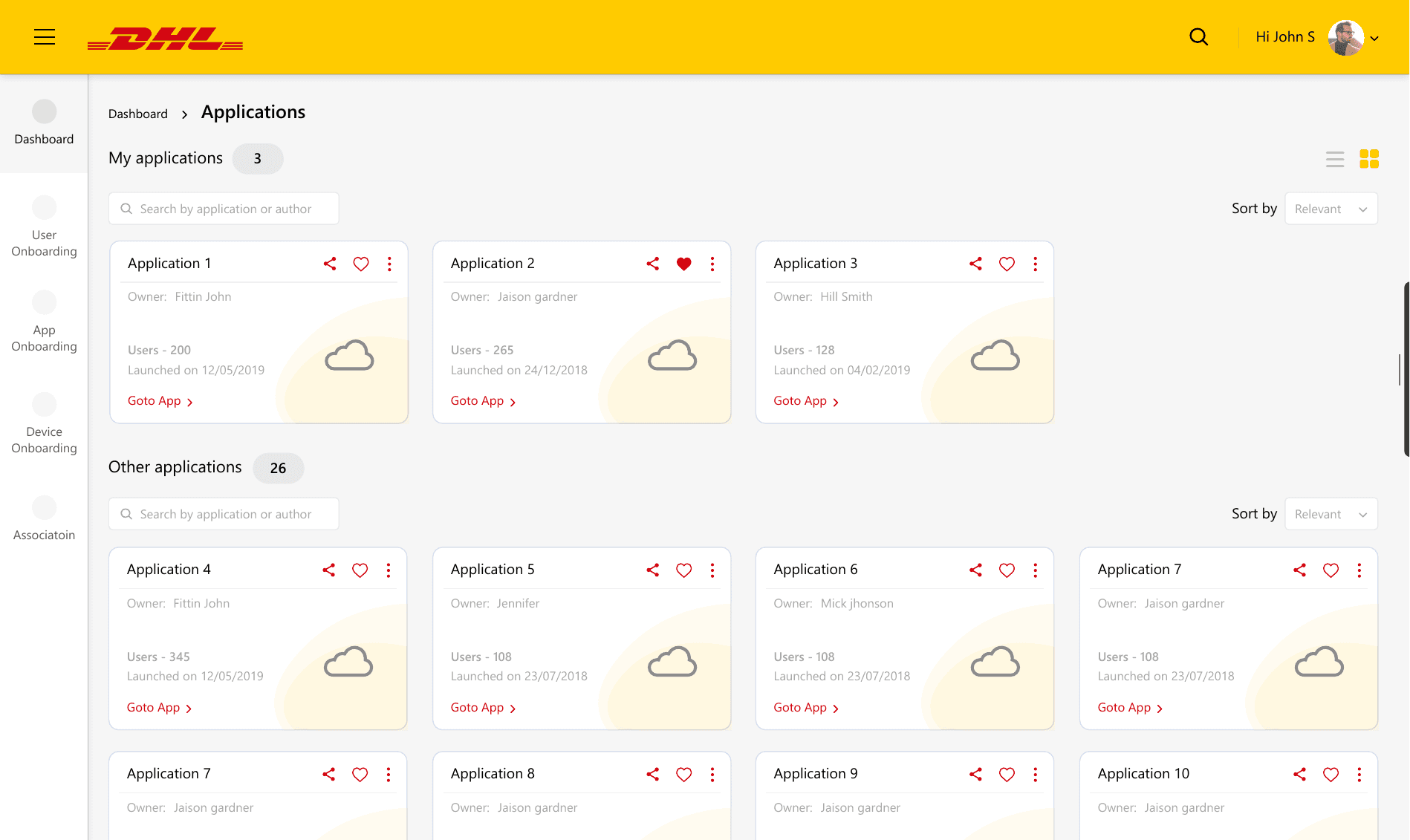Click Goto App on Application 5
This screenshot has height=840, width=1410.
coord(484,708)
